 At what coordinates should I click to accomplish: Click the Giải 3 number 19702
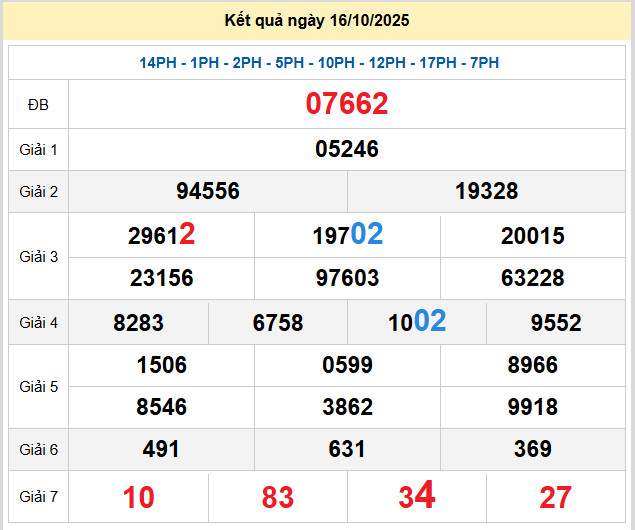pos(347,235)
